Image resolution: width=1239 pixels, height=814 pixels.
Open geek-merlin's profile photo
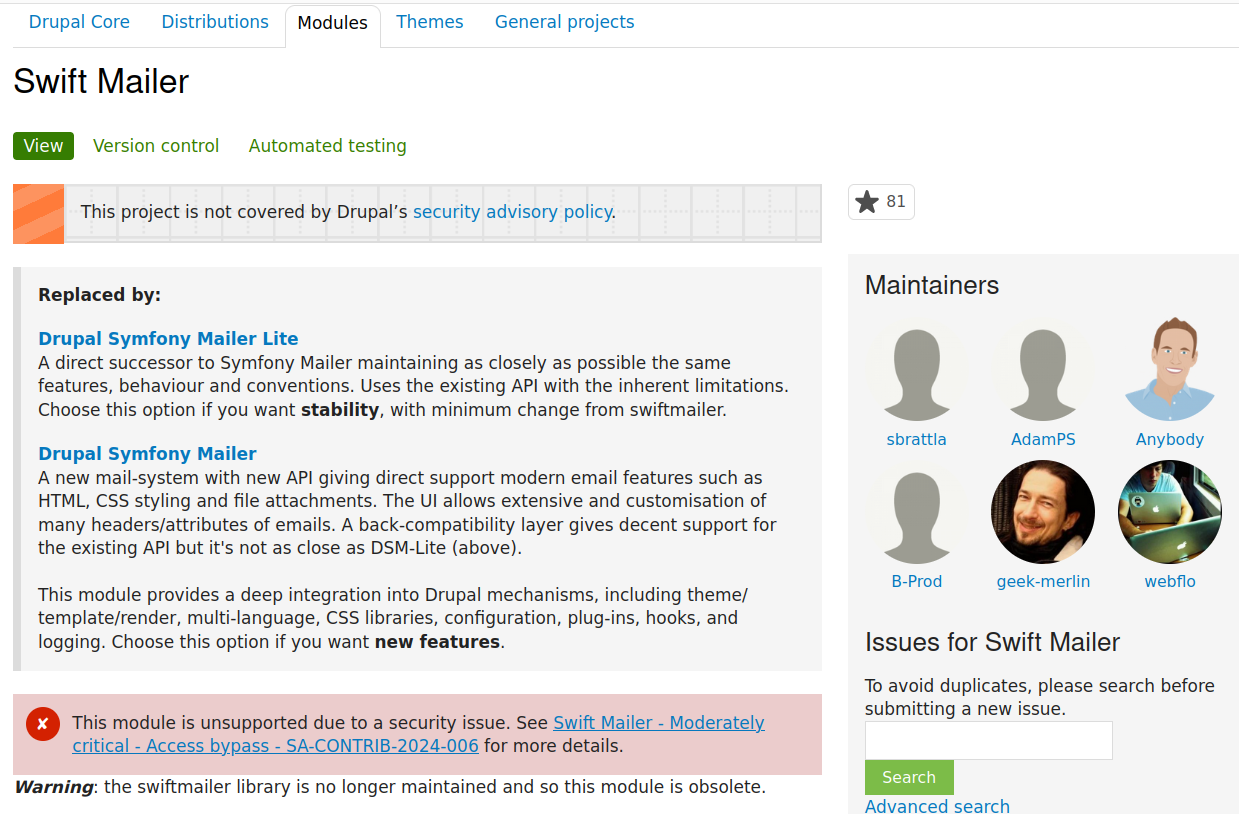tap(1043, 512)
